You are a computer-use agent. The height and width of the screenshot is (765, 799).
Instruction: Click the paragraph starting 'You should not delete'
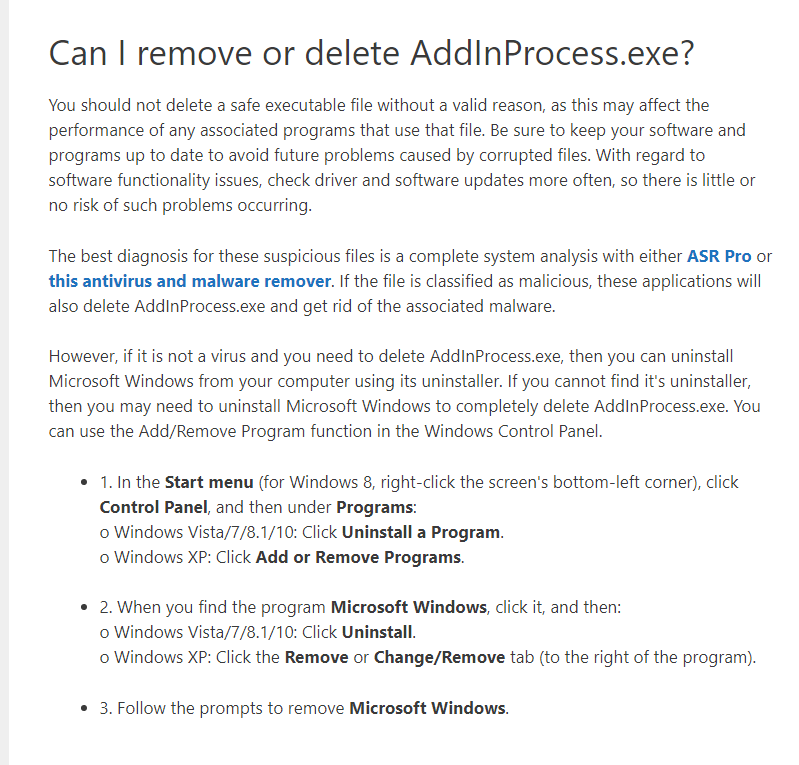pos(402,155)
